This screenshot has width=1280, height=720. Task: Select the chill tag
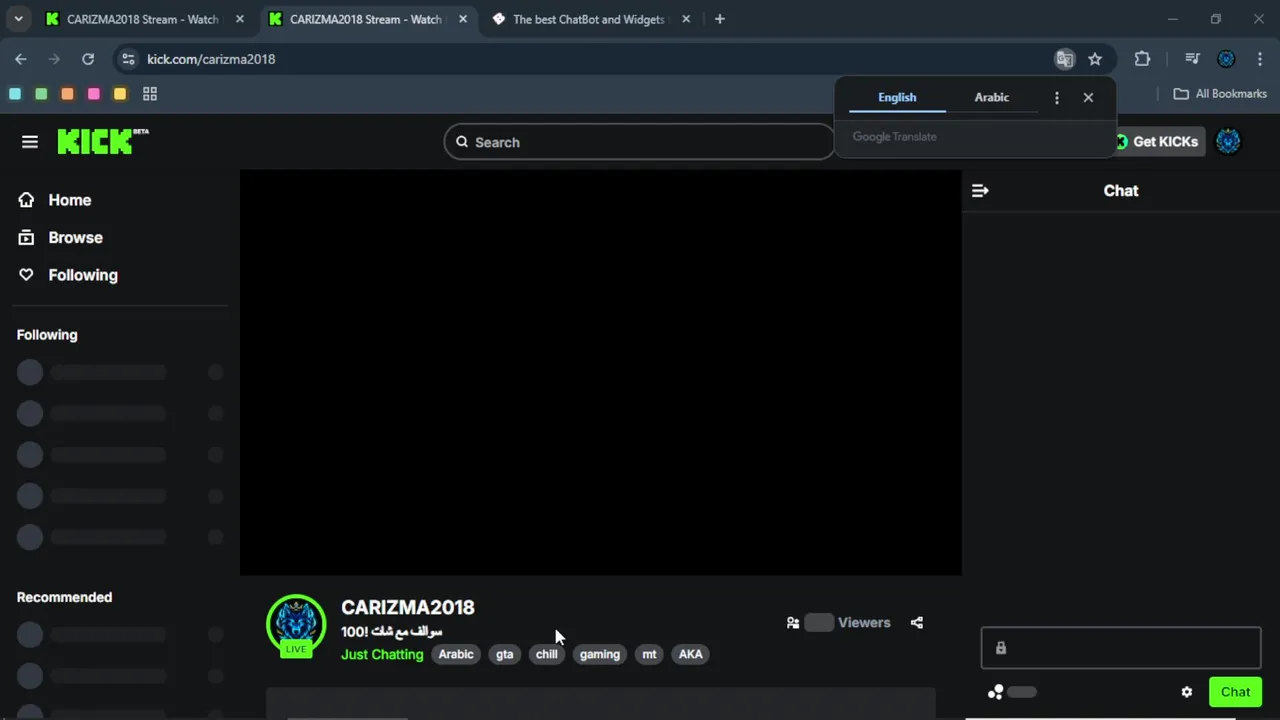pyautogui.click(x=547, y=654)
